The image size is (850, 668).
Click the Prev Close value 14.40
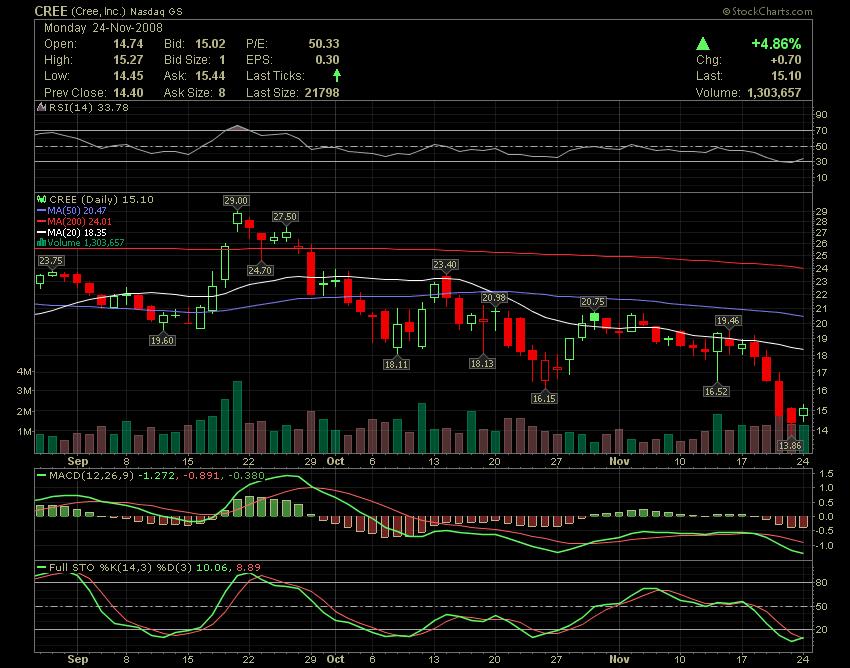pyautogui.click(x=128, y=93)
